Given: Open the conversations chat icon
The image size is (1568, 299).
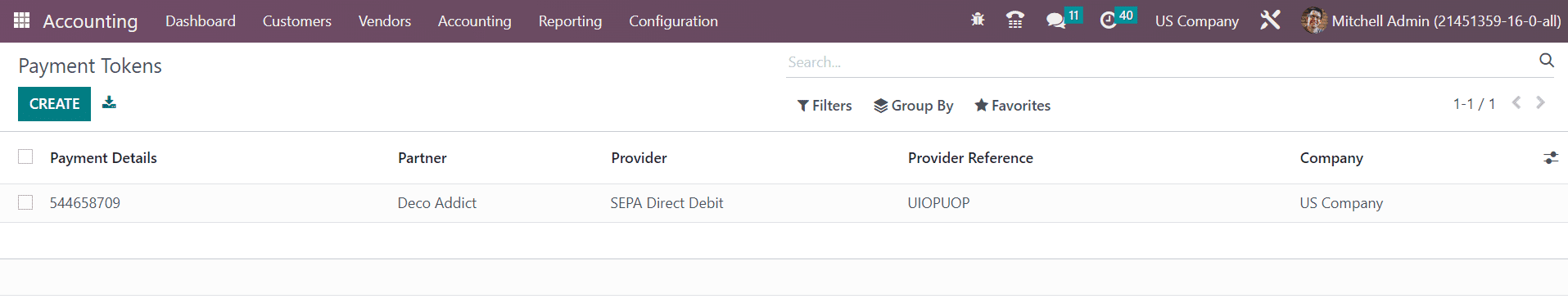Looking at the screenshot, I should click(1055, 20).
